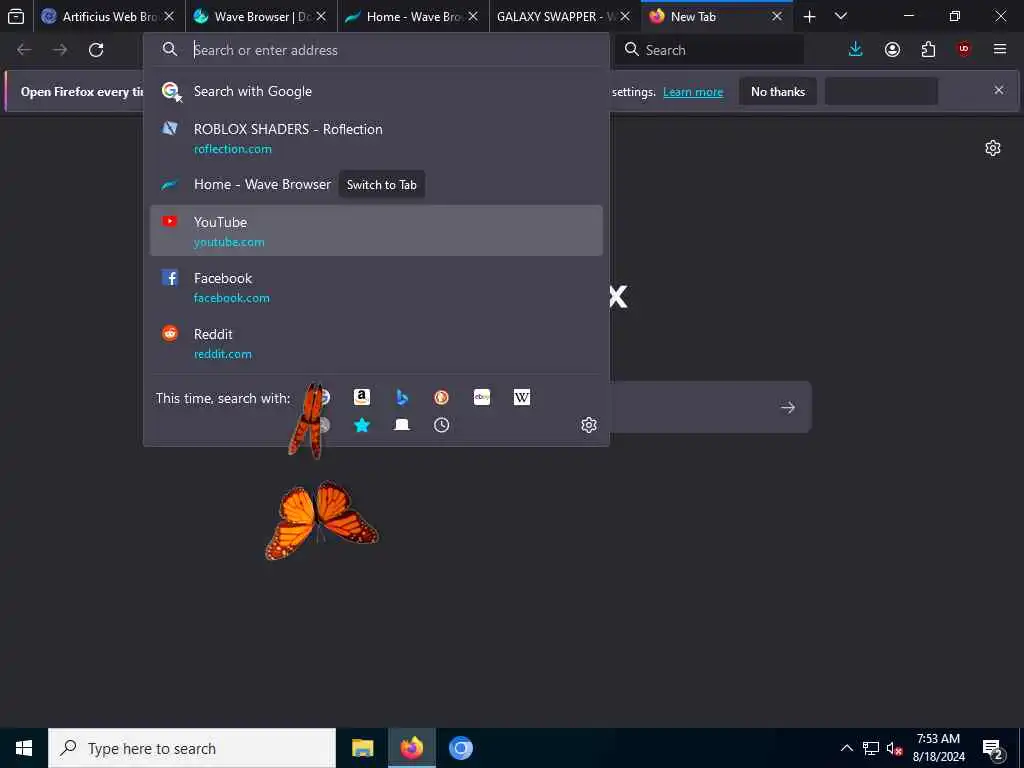Switch to the Wave Browser download tab
The height and width of the screenshot is (768, 1024).
(x=261, y=16)
